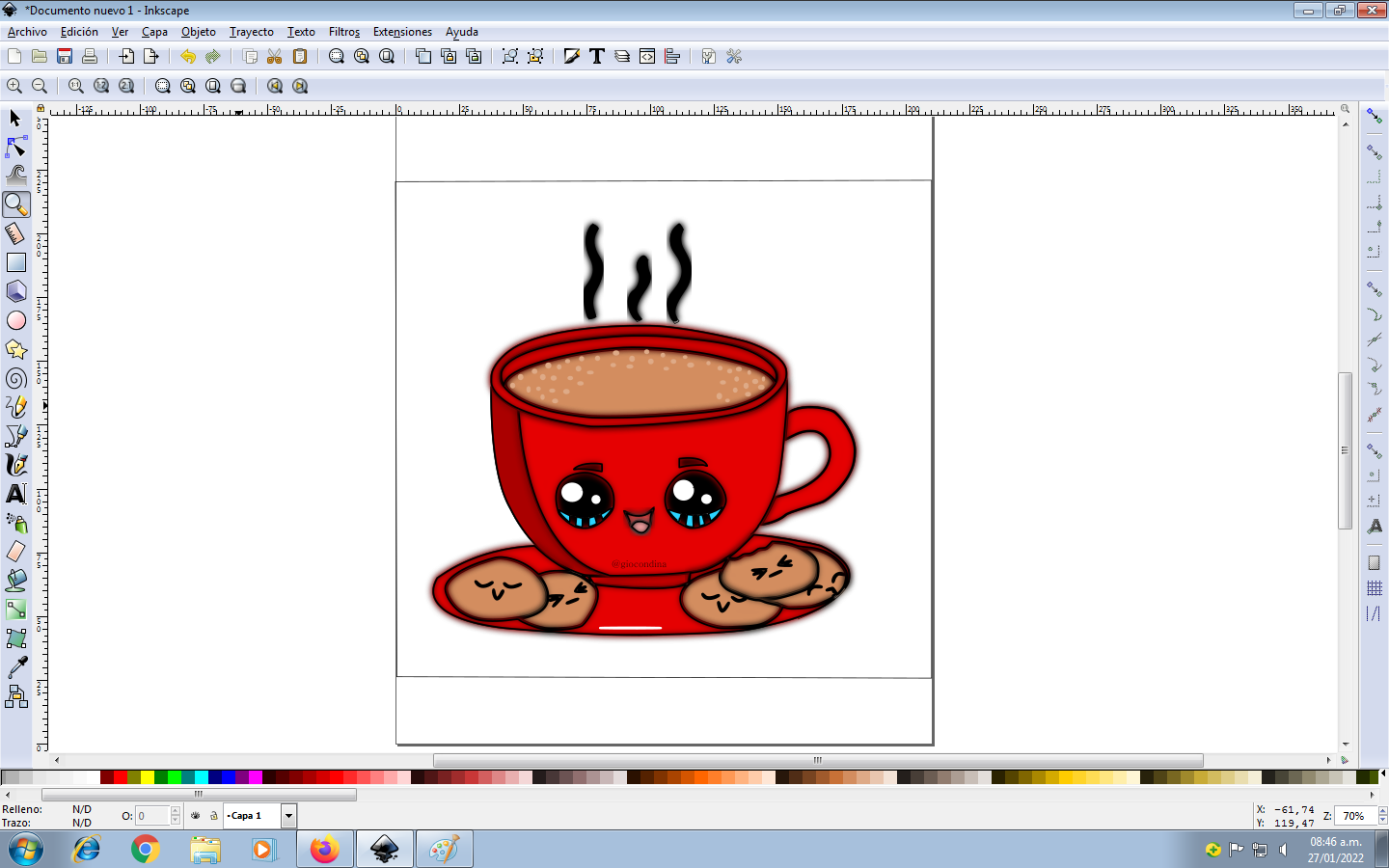Screen dimensions: 1389x868
Task: Undo last action with yellow arrow
Action: click(188, 56)
